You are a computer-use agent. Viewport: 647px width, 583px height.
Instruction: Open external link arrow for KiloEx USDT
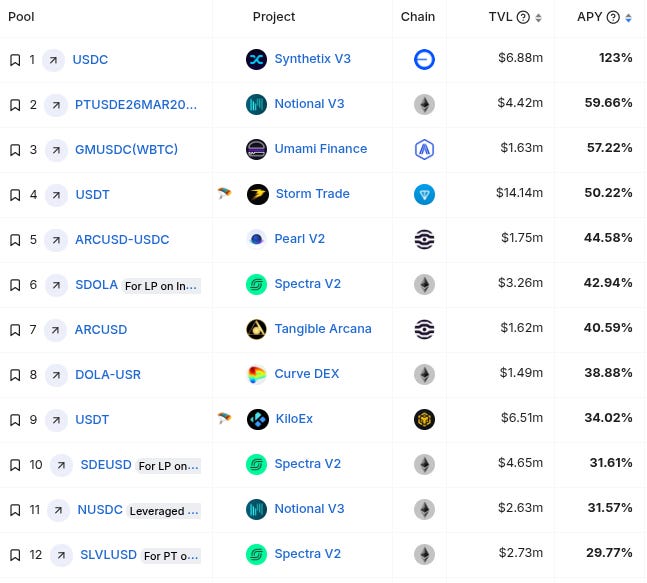[x=56, y=420]
